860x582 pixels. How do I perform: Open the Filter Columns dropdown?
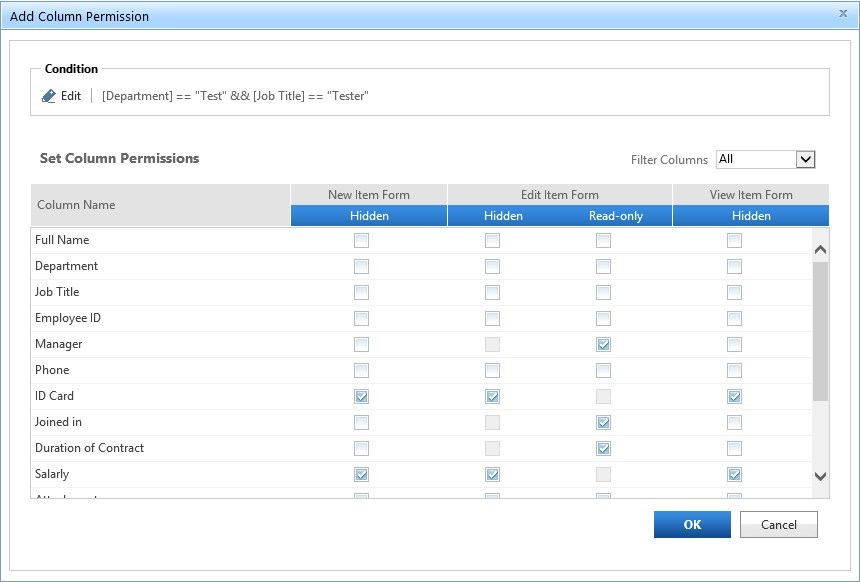pos(805,159)
